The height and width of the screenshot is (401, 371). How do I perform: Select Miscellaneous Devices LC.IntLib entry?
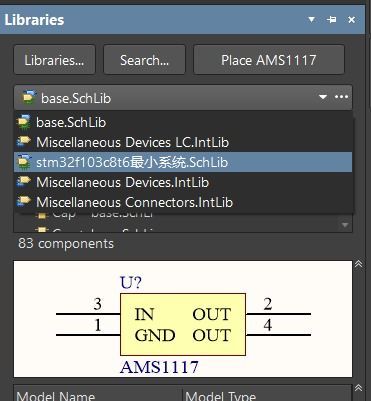click(183, 142)
